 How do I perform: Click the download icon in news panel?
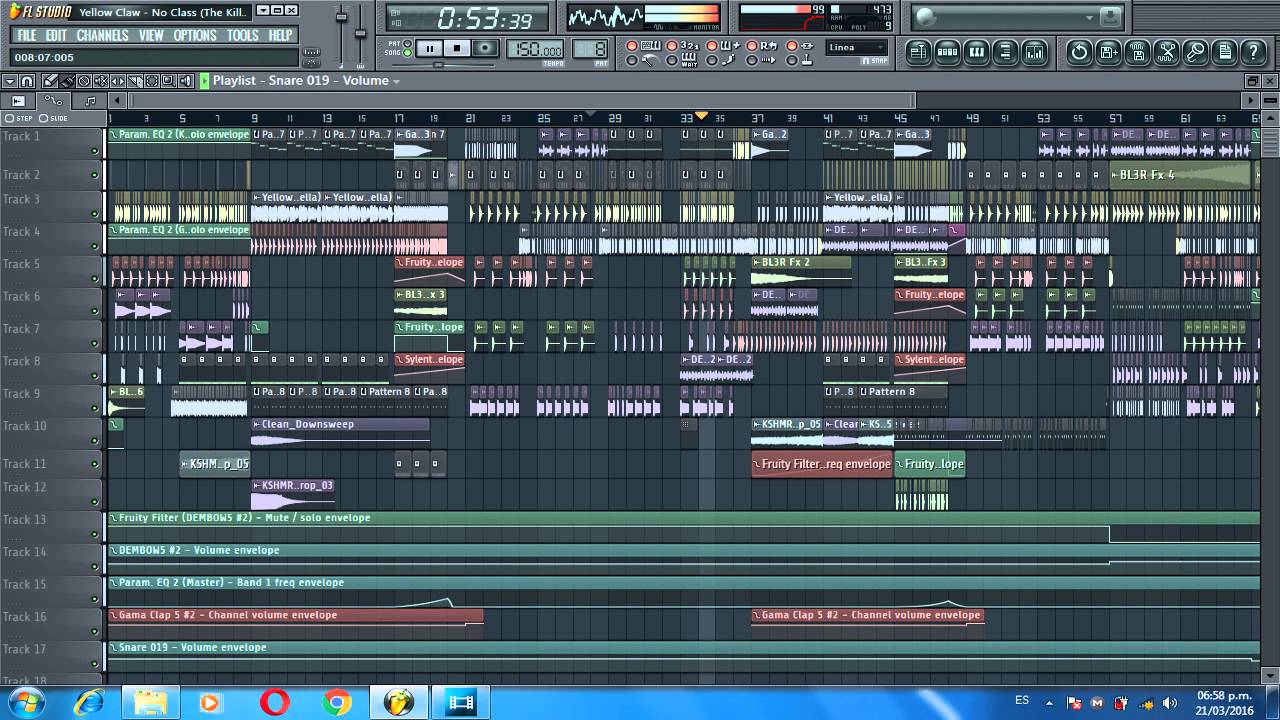click(1110, 17)
